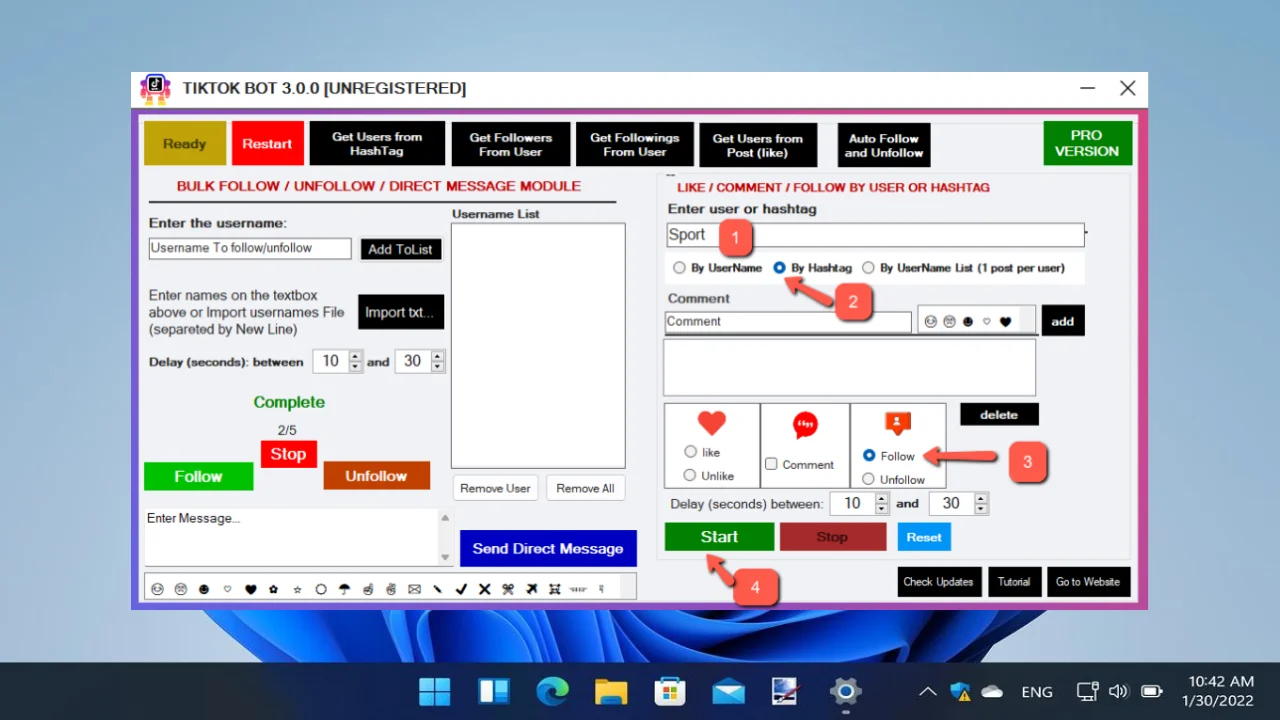
Task: Click the green Start button
Action: click(719, 537)
